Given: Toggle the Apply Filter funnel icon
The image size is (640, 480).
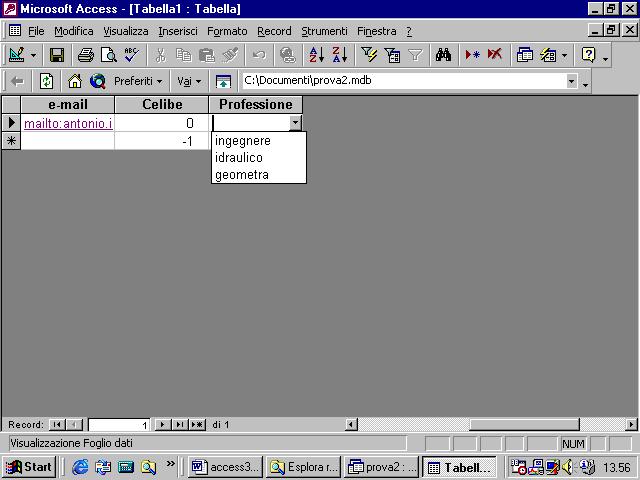Looking at the screenshot, I should [415, 55].
